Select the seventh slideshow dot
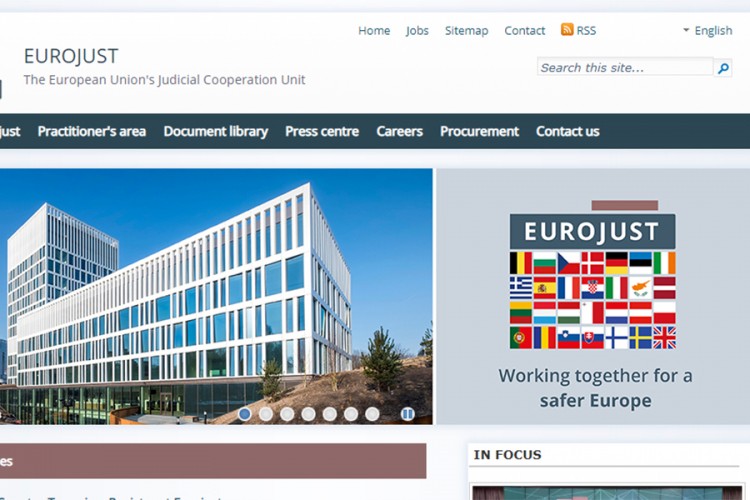 (x=372, y=414)
